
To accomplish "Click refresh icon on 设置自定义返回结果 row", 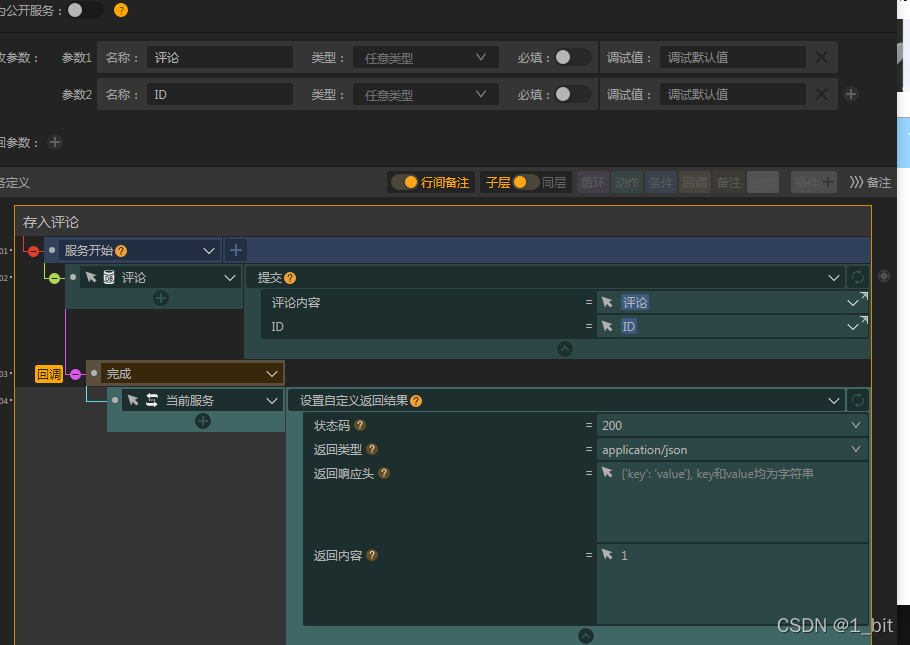I will coord(858,400).
